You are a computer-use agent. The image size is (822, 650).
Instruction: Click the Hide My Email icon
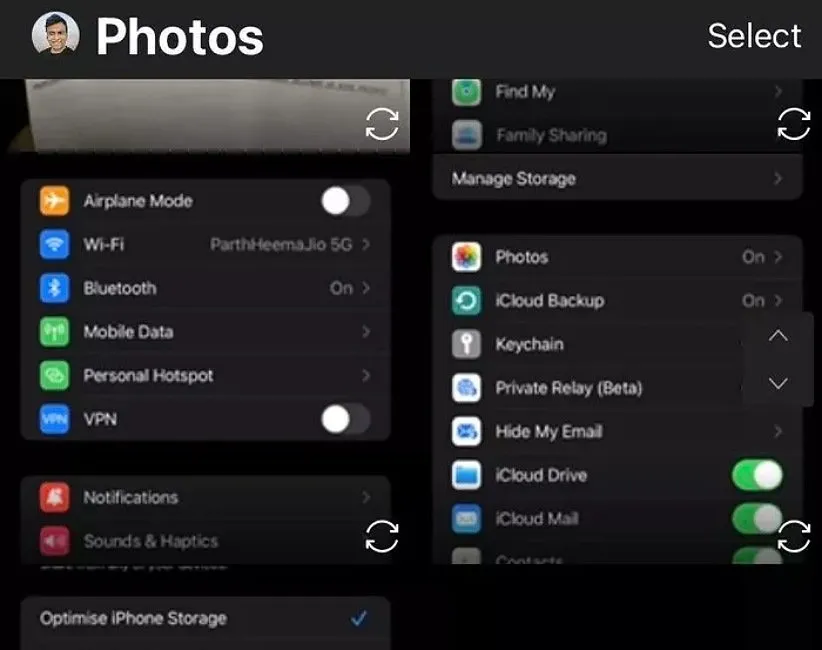466,432
